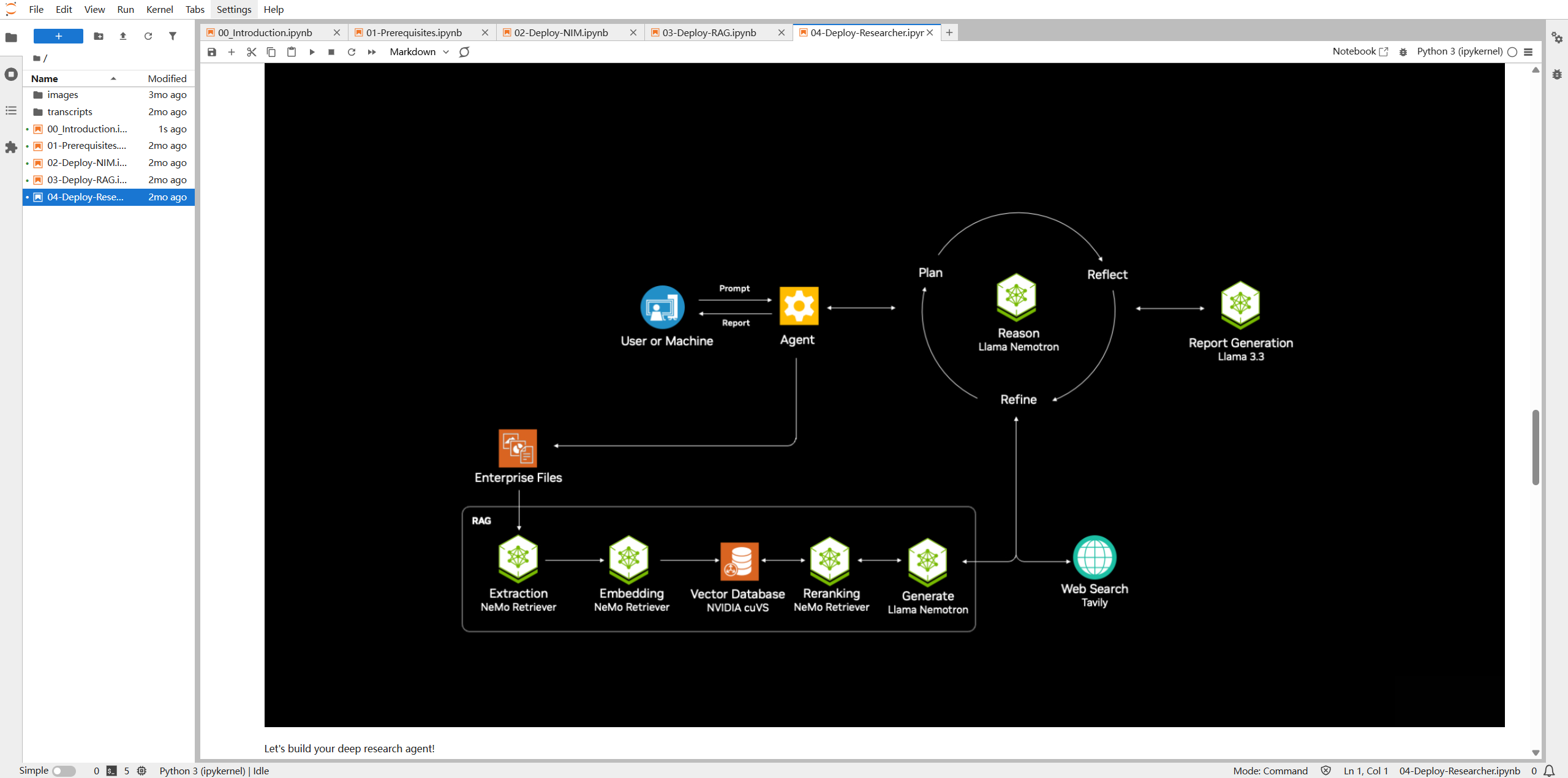Sort files by Name column
Viewport: 1568px width, 778px height.
coord(73,78)
